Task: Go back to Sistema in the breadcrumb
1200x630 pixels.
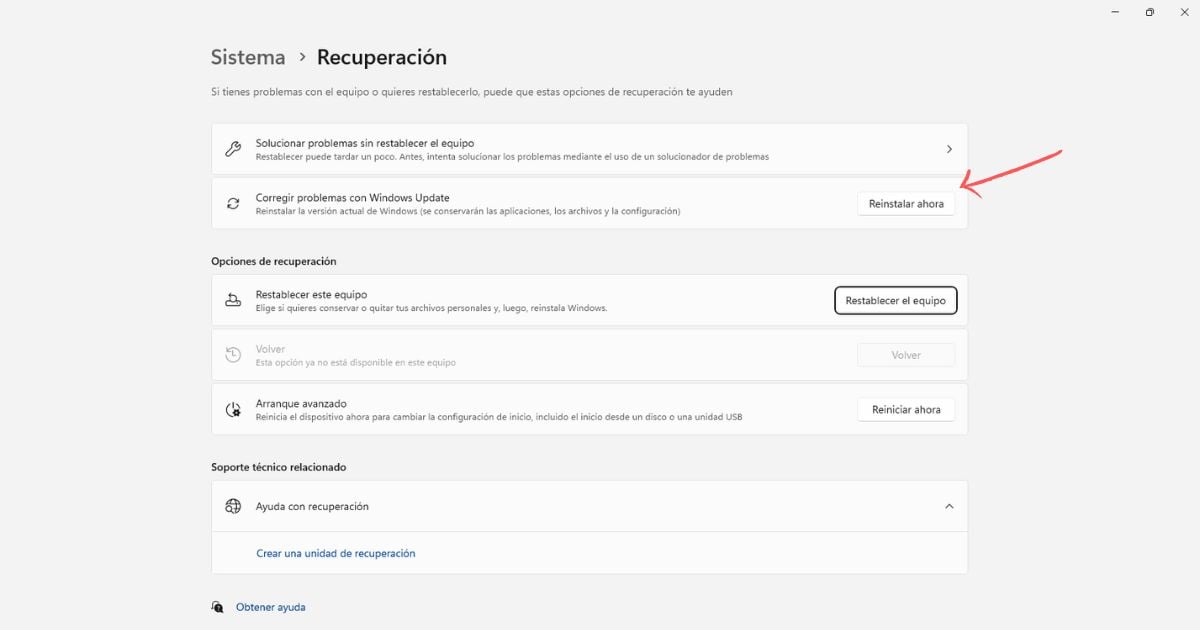Action: [248, 58]
